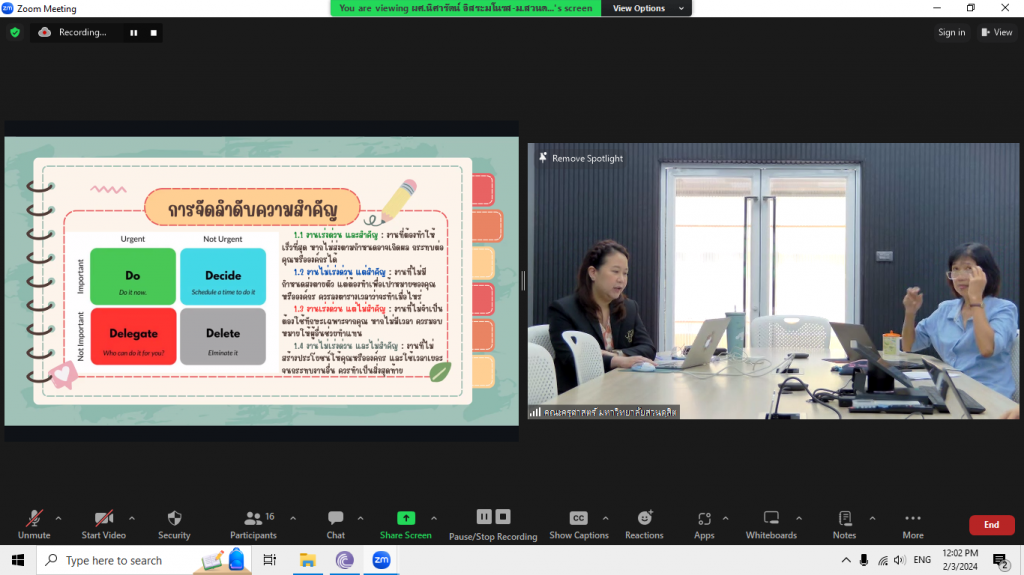Open the Apps panel
This screenshot has height=575, width=1024.
(x=704, y=523)
